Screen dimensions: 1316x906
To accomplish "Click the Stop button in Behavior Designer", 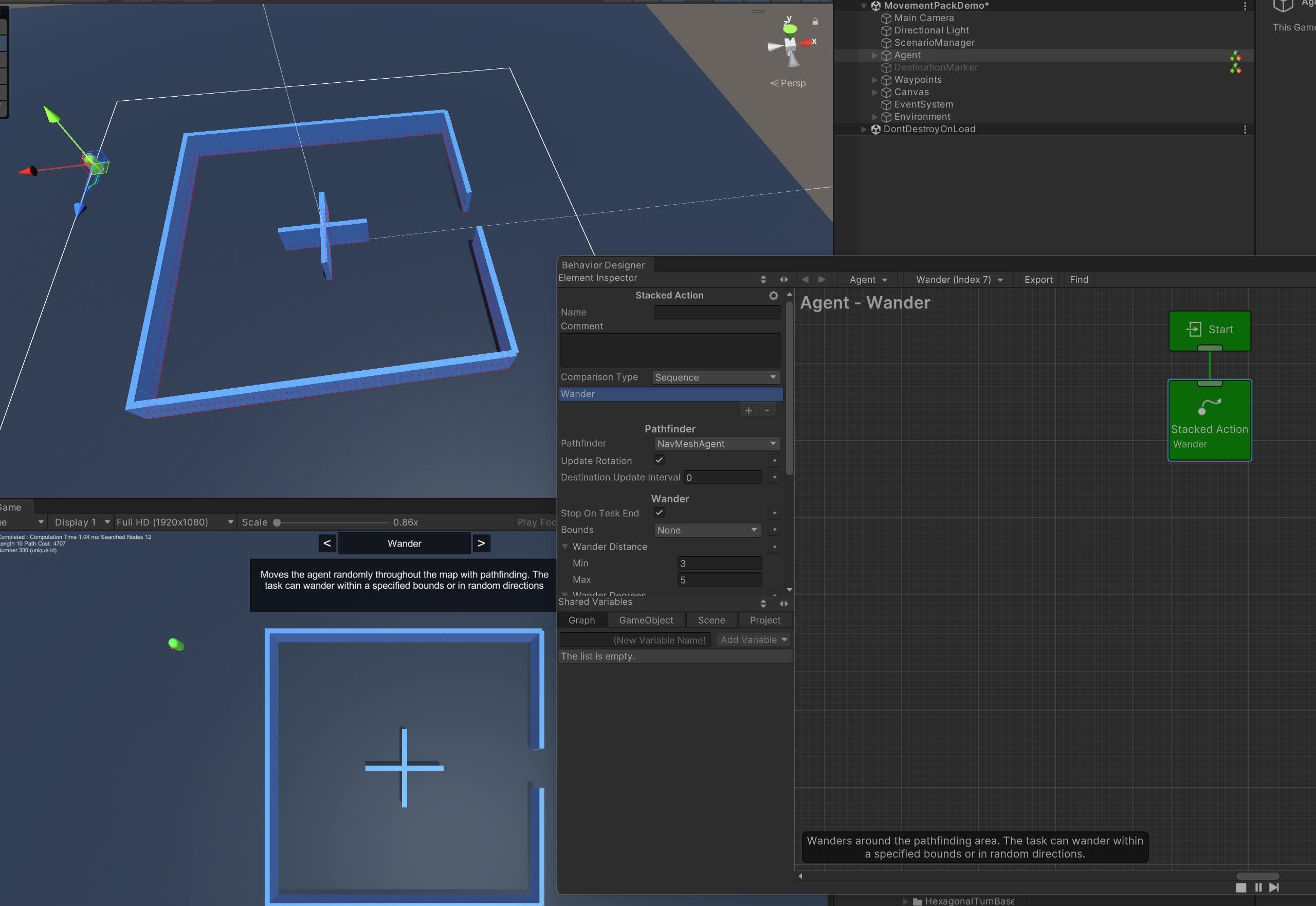I will click(x=1241, y=887).
